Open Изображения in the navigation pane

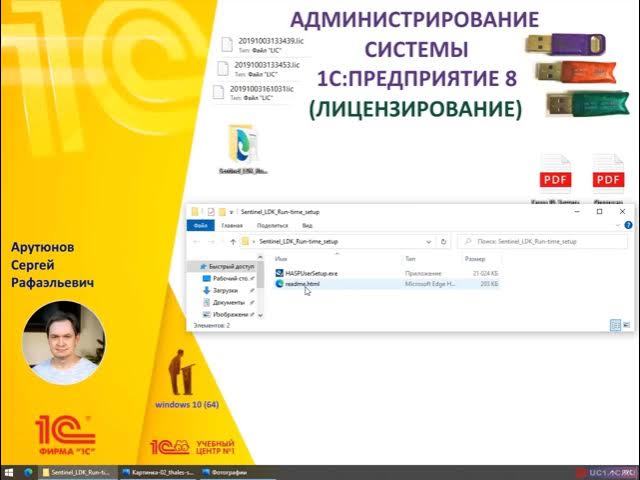pos(228,314)
